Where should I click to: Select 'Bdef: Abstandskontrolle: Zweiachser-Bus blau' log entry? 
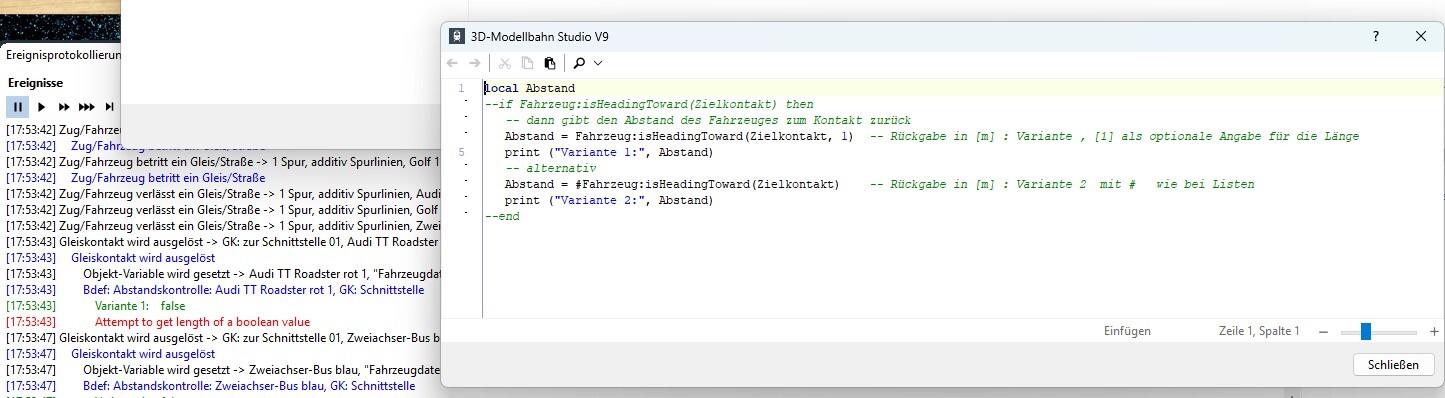pyautogui.click(x=249, y=386)
